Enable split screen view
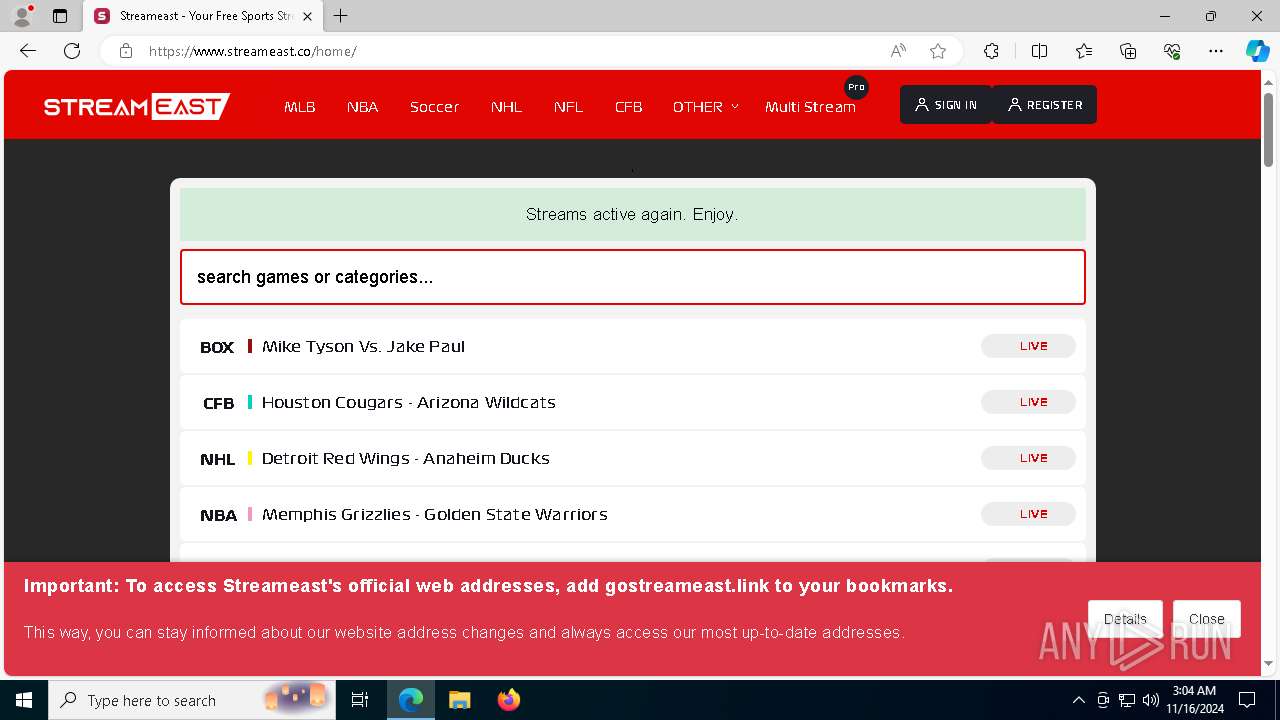The height and width of the screenshot is (720, 1280). [1039, 51]
